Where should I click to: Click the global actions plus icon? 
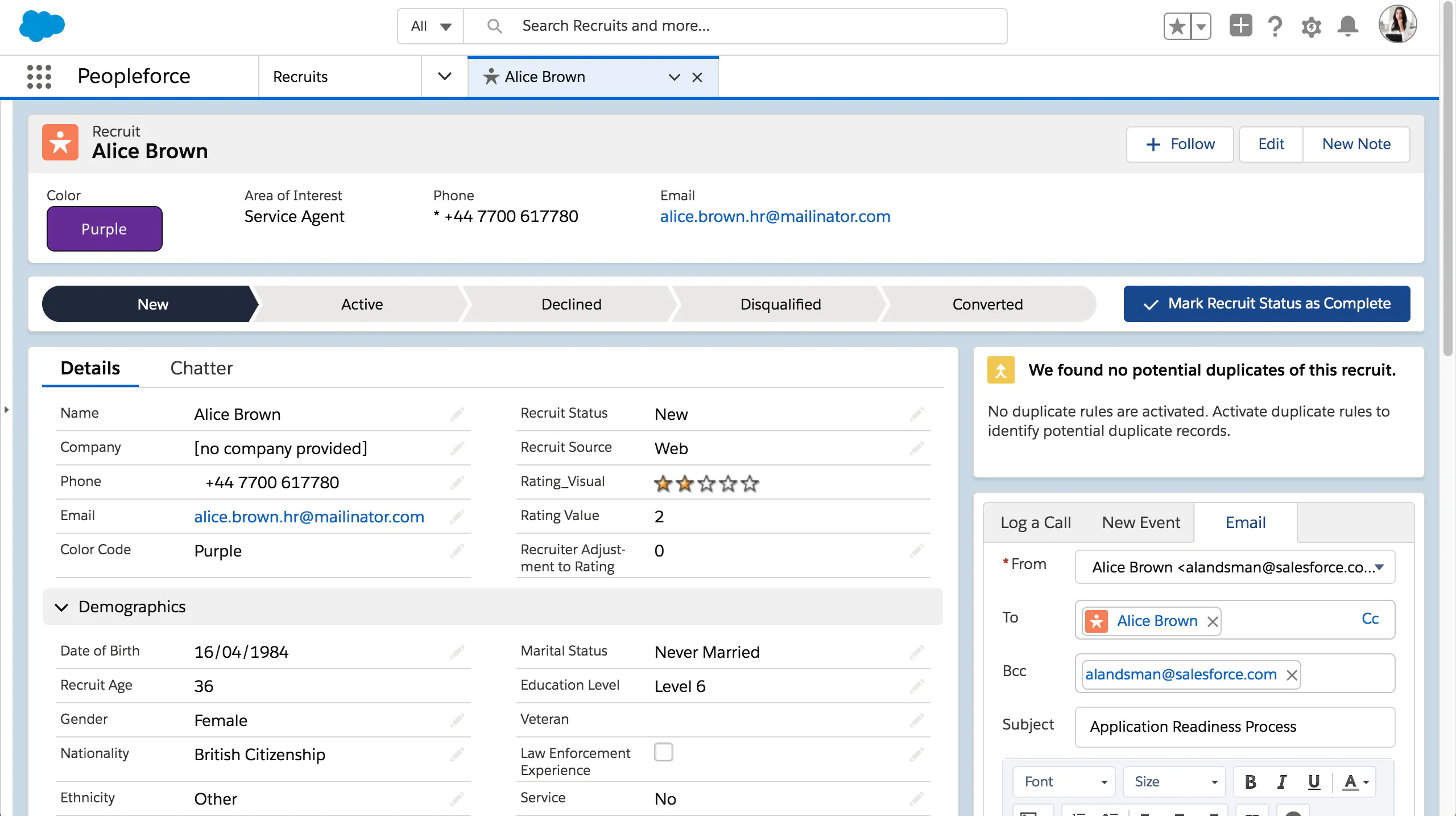(1240, 26)
